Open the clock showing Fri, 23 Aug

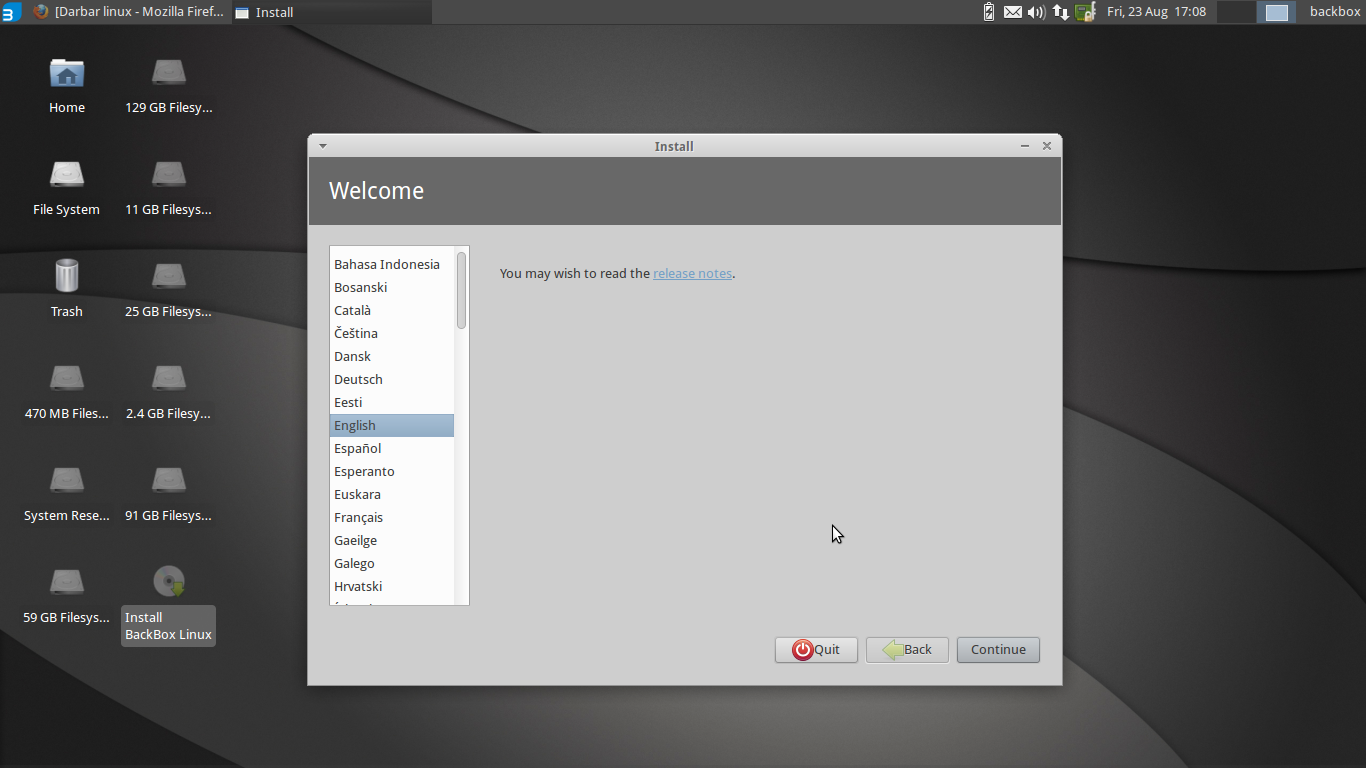pos(1156,12)
